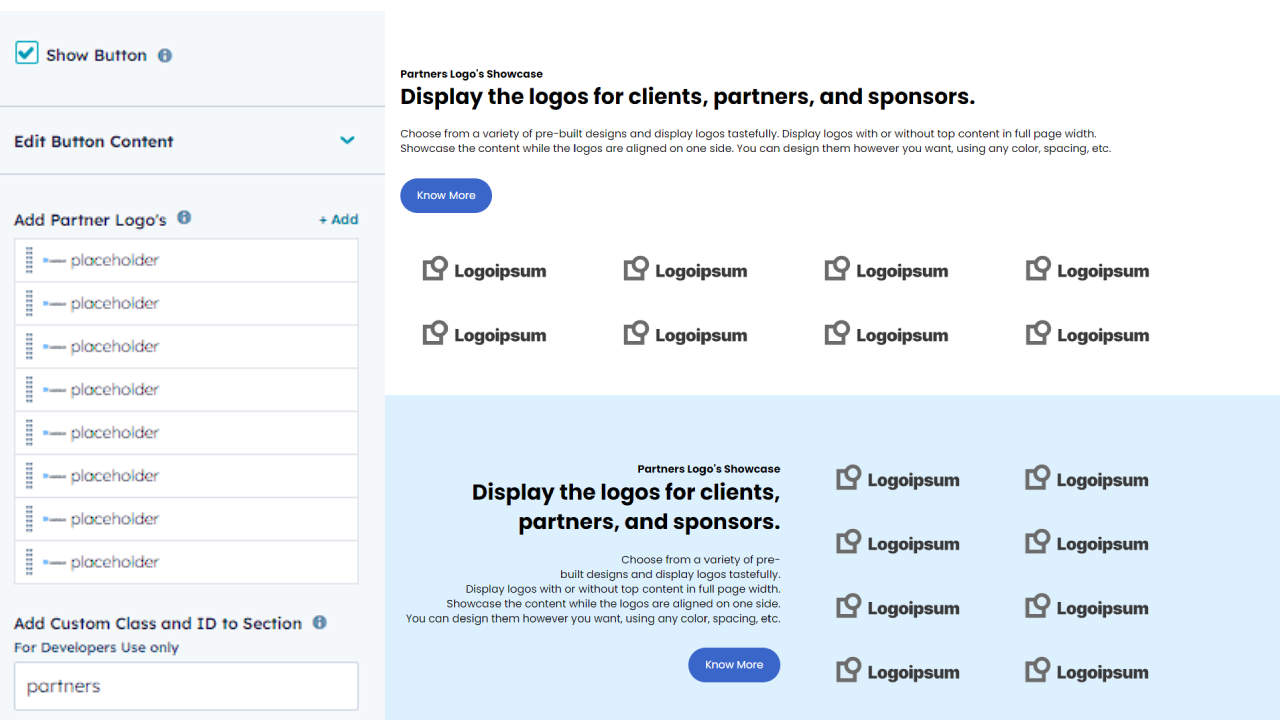Click the left-aligned headline in white section
Screen dimensions: 1280x720
point(687,97)
